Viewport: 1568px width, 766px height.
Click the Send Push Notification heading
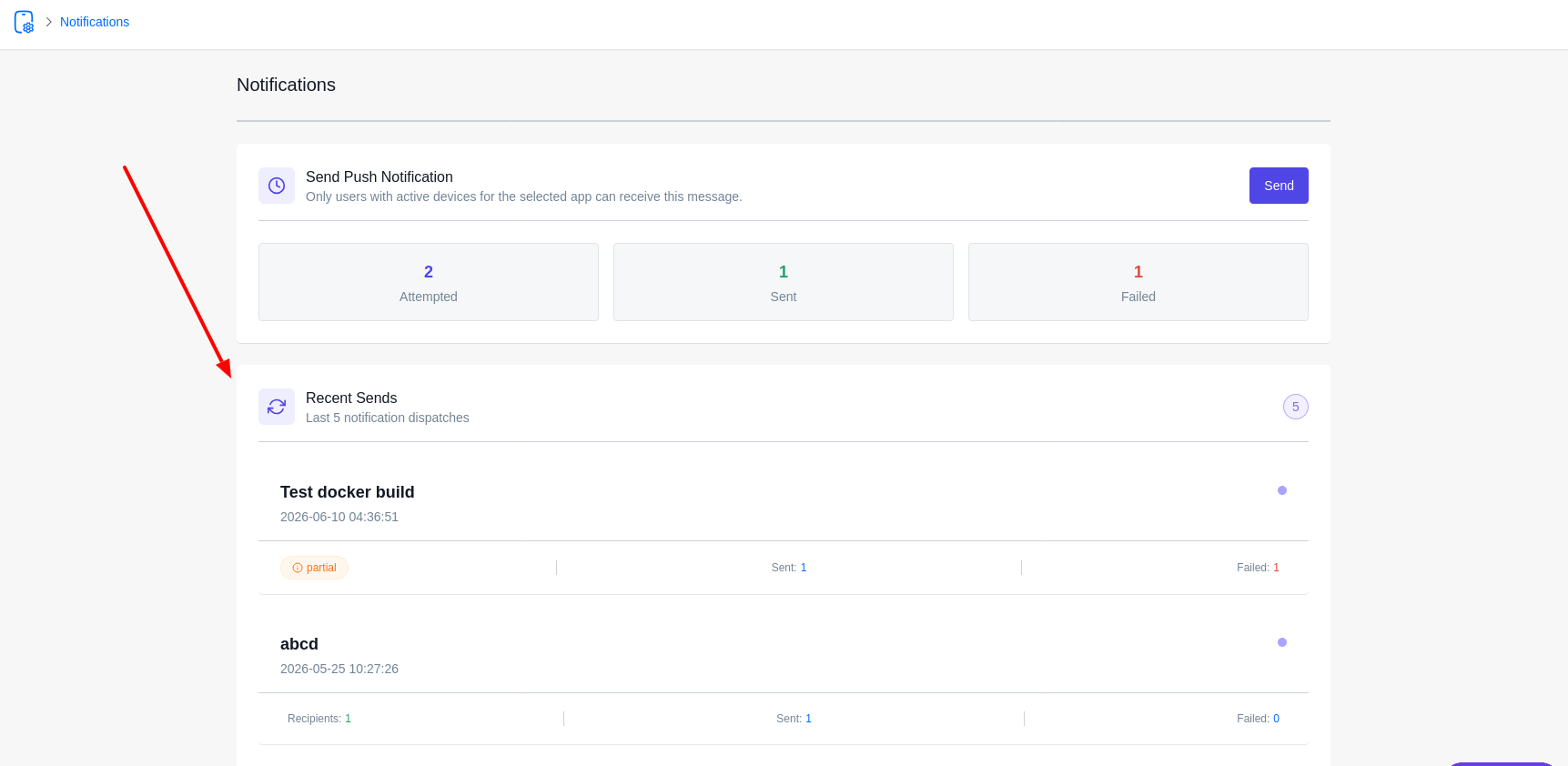click(x=379, y=177)
